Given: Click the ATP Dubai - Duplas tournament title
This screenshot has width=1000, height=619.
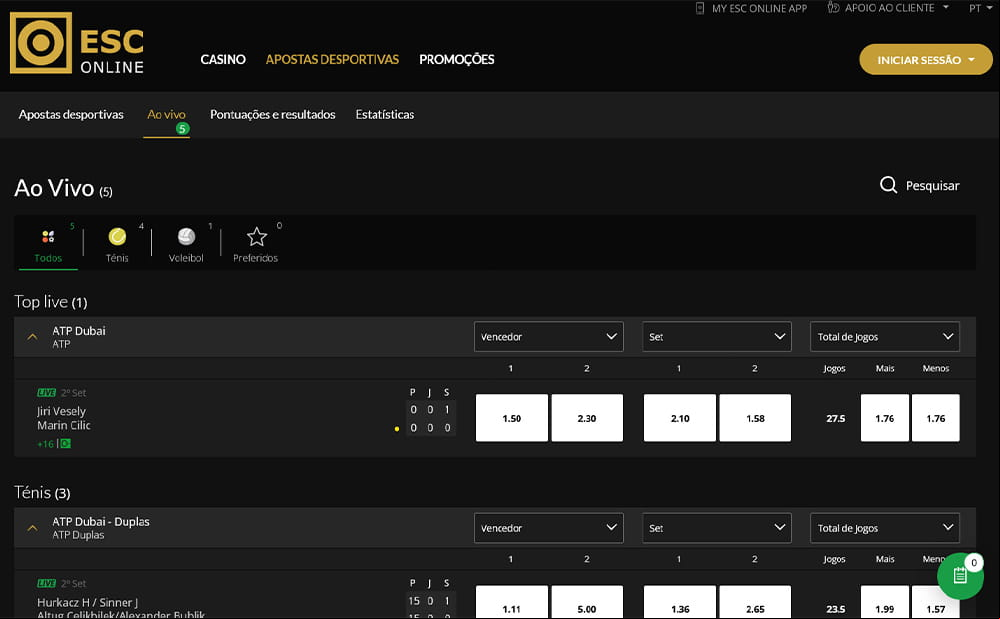Looking at the screenshot, I should click(101, 521).
